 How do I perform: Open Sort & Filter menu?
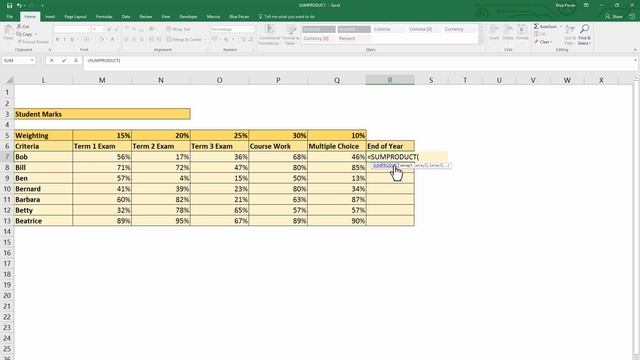click(570, 34)
